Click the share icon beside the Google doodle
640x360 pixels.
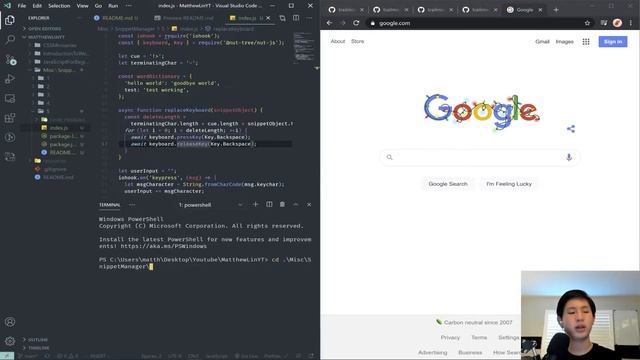point(571,129)
